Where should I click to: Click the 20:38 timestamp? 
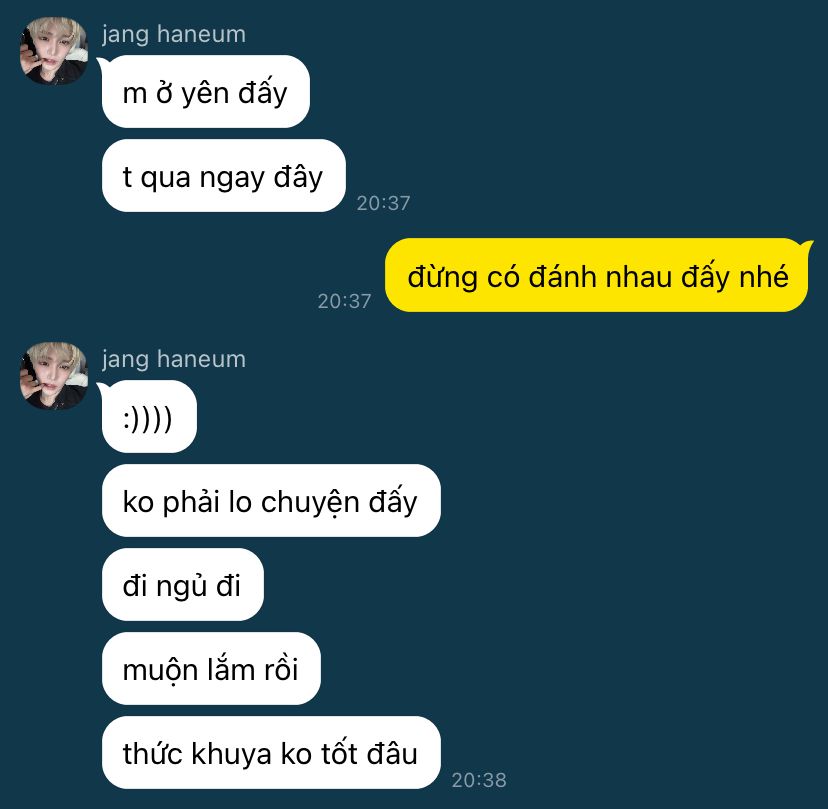point(479,780)
